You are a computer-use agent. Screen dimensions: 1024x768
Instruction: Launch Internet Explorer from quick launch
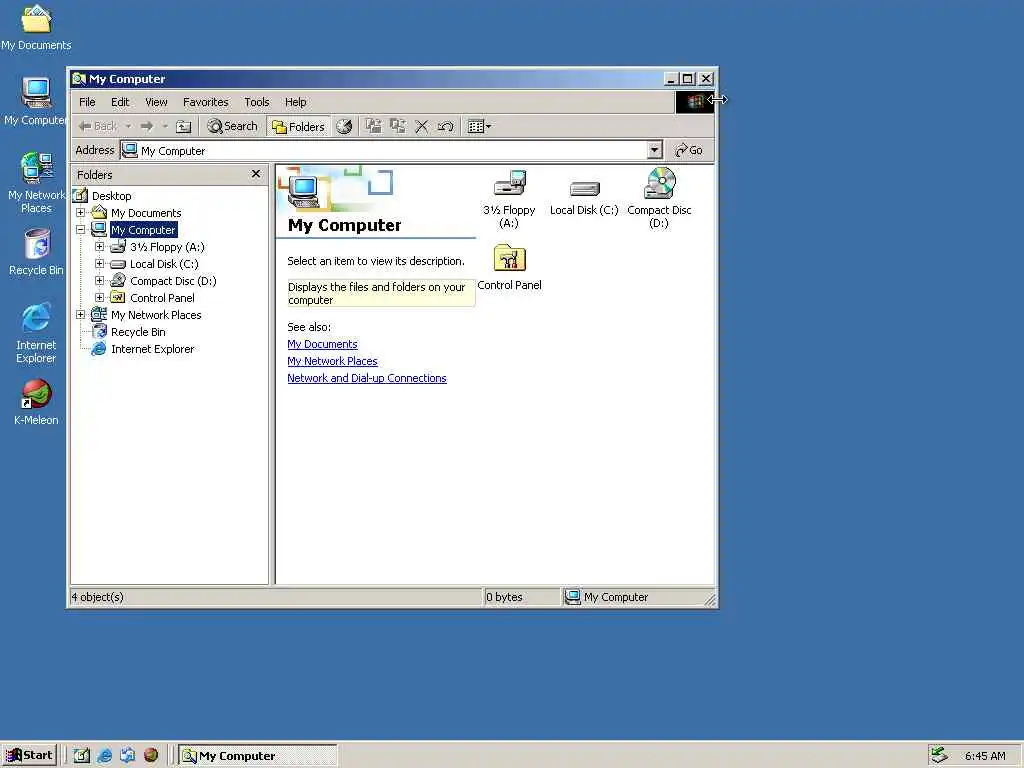coord(104,755)
